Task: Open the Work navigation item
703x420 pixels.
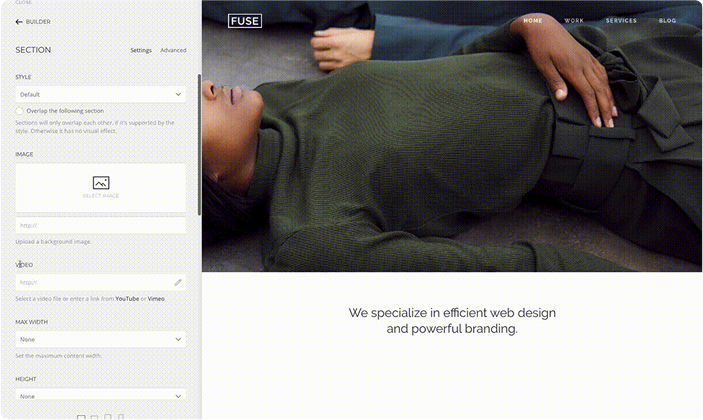Action: click(x=574, y=21)
